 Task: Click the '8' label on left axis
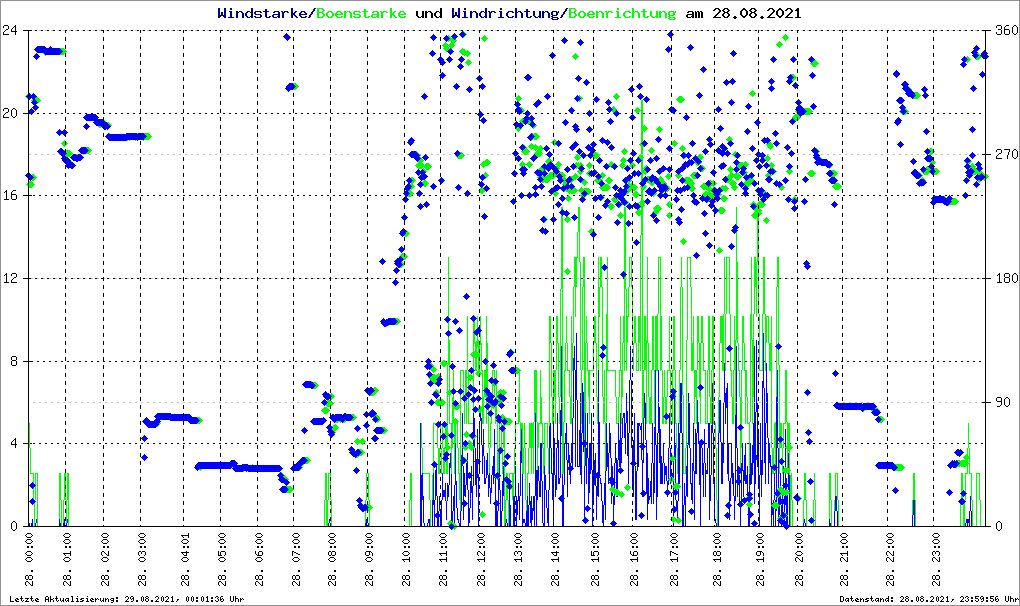point(17,361)
